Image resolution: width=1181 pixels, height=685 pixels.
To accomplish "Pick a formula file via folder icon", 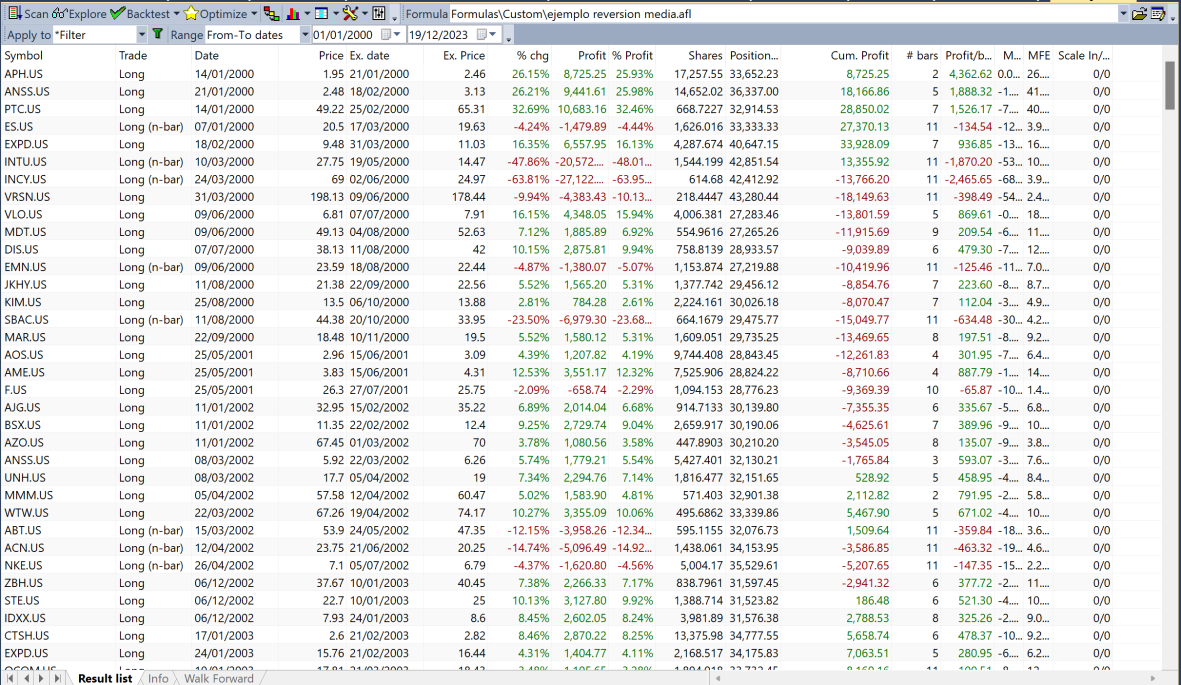I will tap(1140, 14).
